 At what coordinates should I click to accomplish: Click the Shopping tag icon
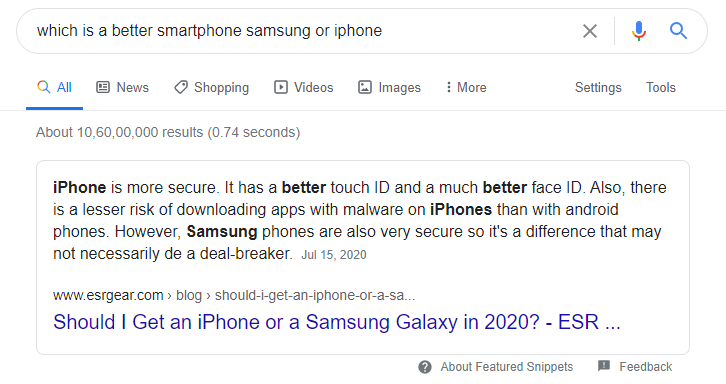coord(181,87)
